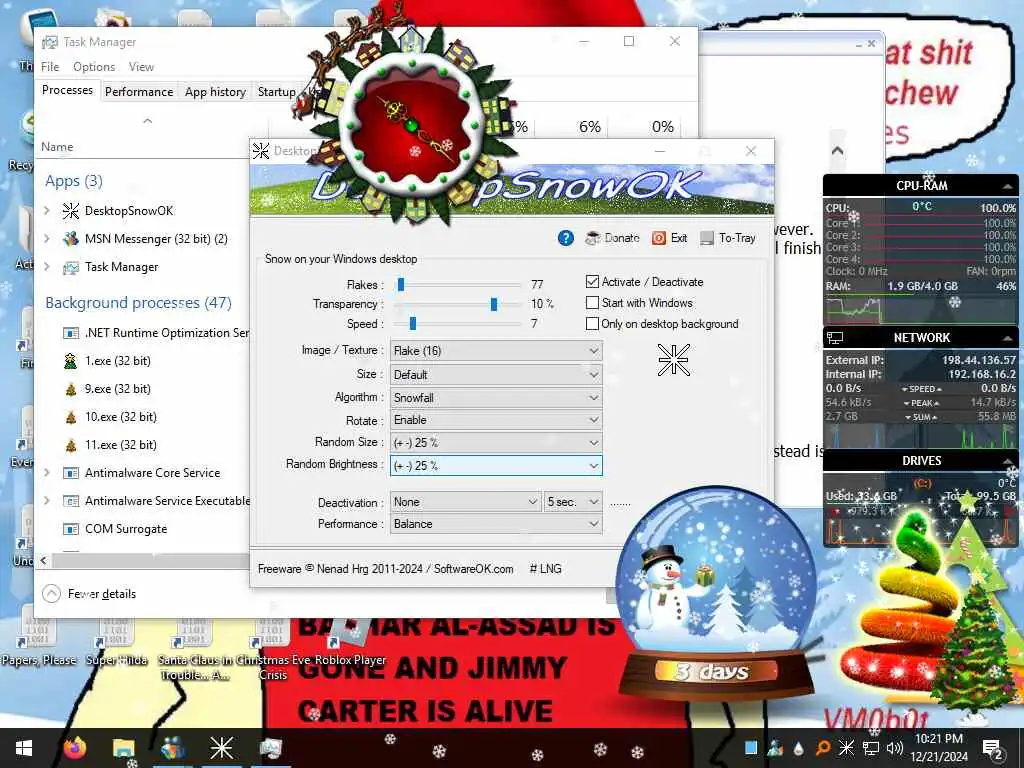Click the Flakes slider handle
The height and width of the screenshot is (768, 1024).
pyautogui.click(x=401, y=284)
